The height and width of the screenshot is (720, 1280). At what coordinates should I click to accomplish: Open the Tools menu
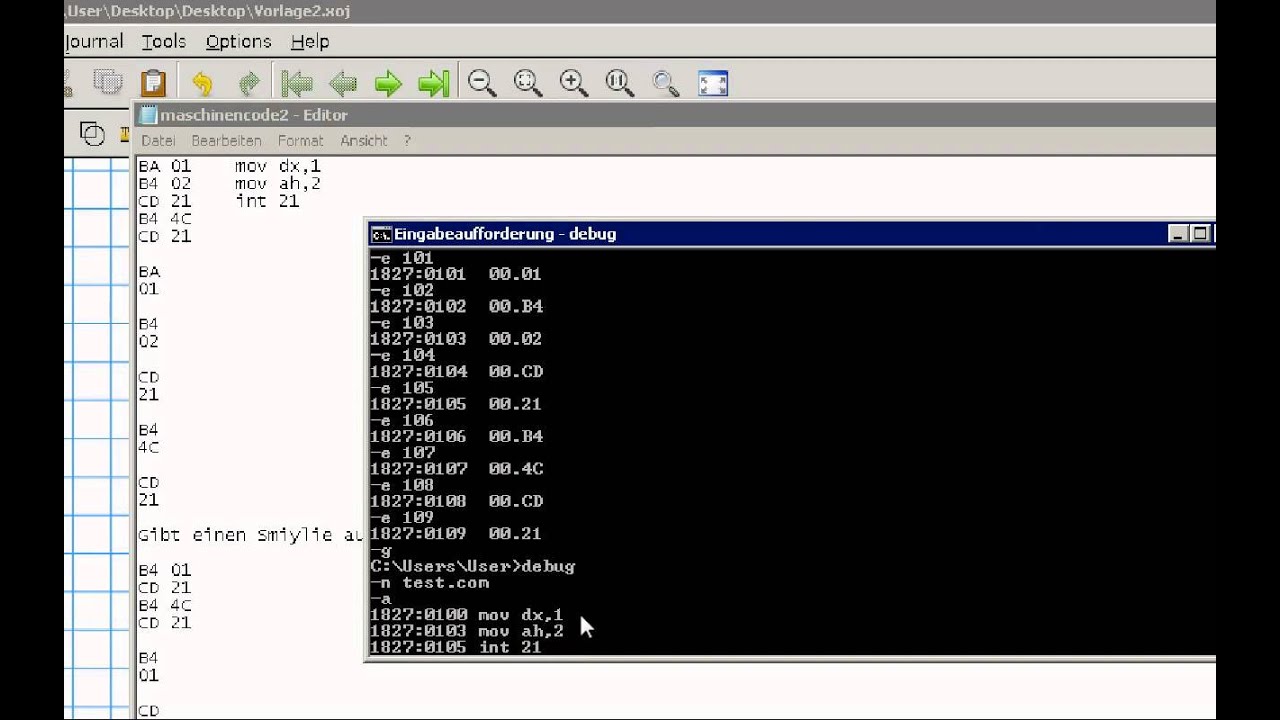point(163,41)
